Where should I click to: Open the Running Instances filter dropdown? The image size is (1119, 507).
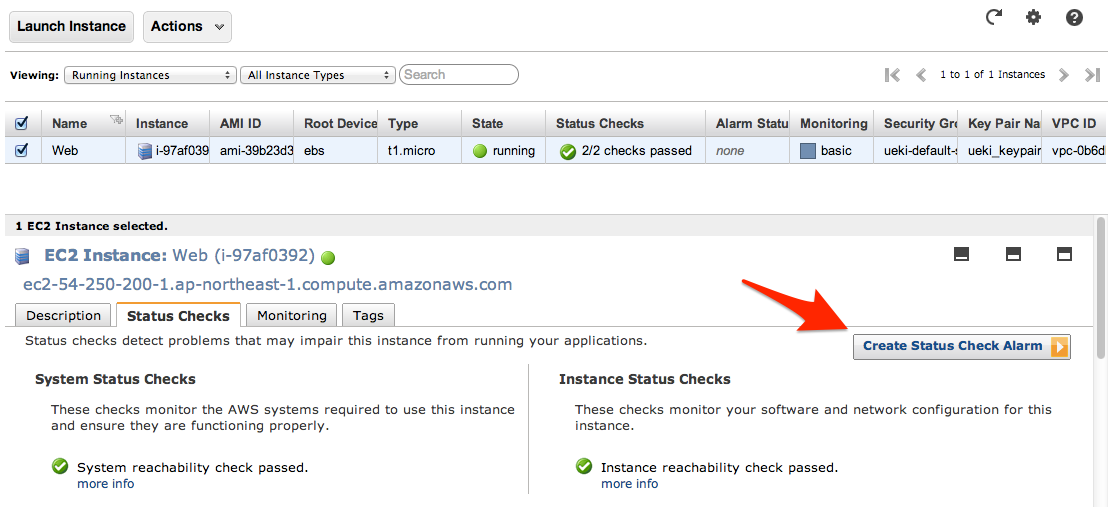[151, 75]
